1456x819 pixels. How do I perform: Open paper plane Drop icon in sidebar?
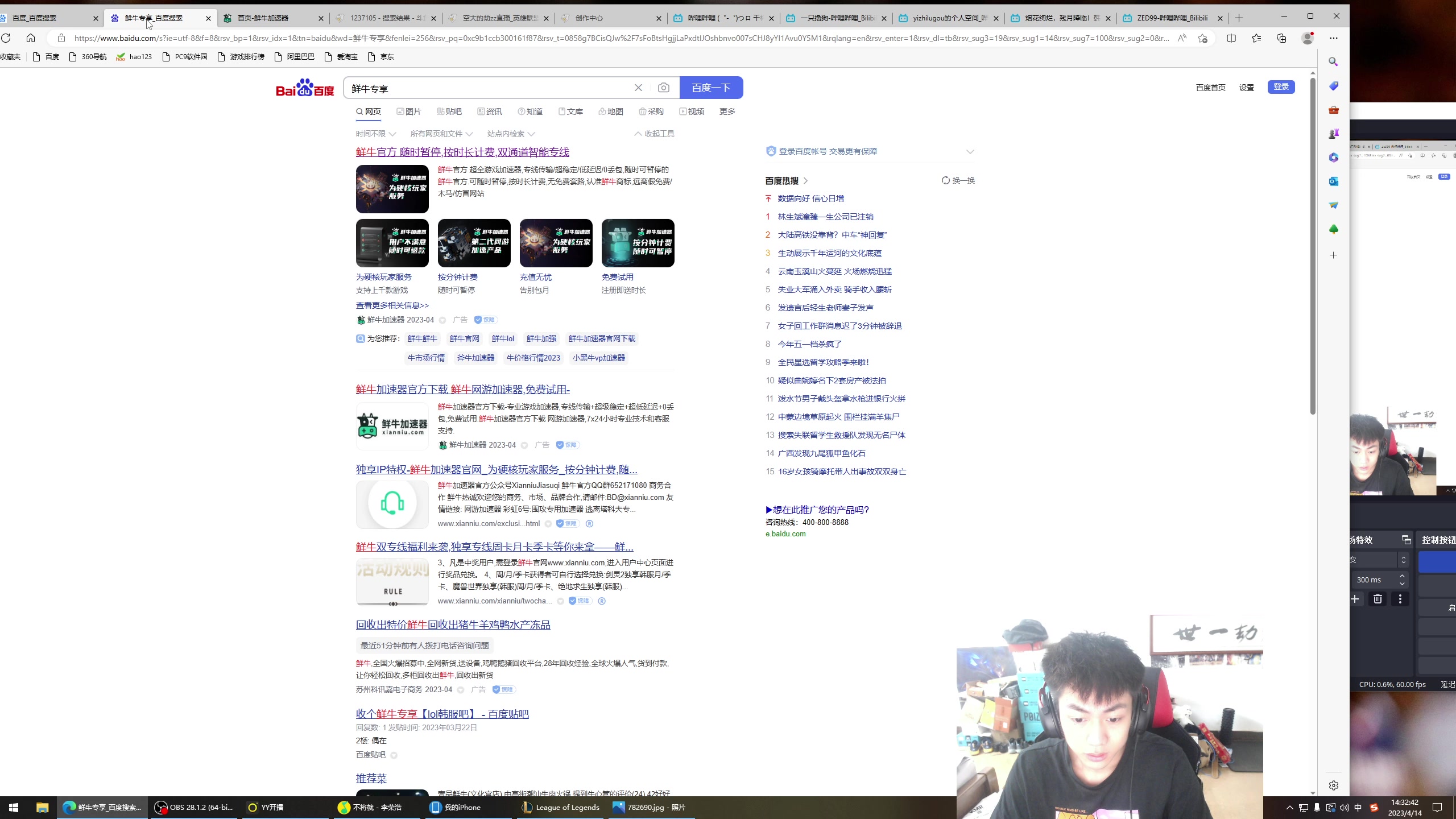1333,205
